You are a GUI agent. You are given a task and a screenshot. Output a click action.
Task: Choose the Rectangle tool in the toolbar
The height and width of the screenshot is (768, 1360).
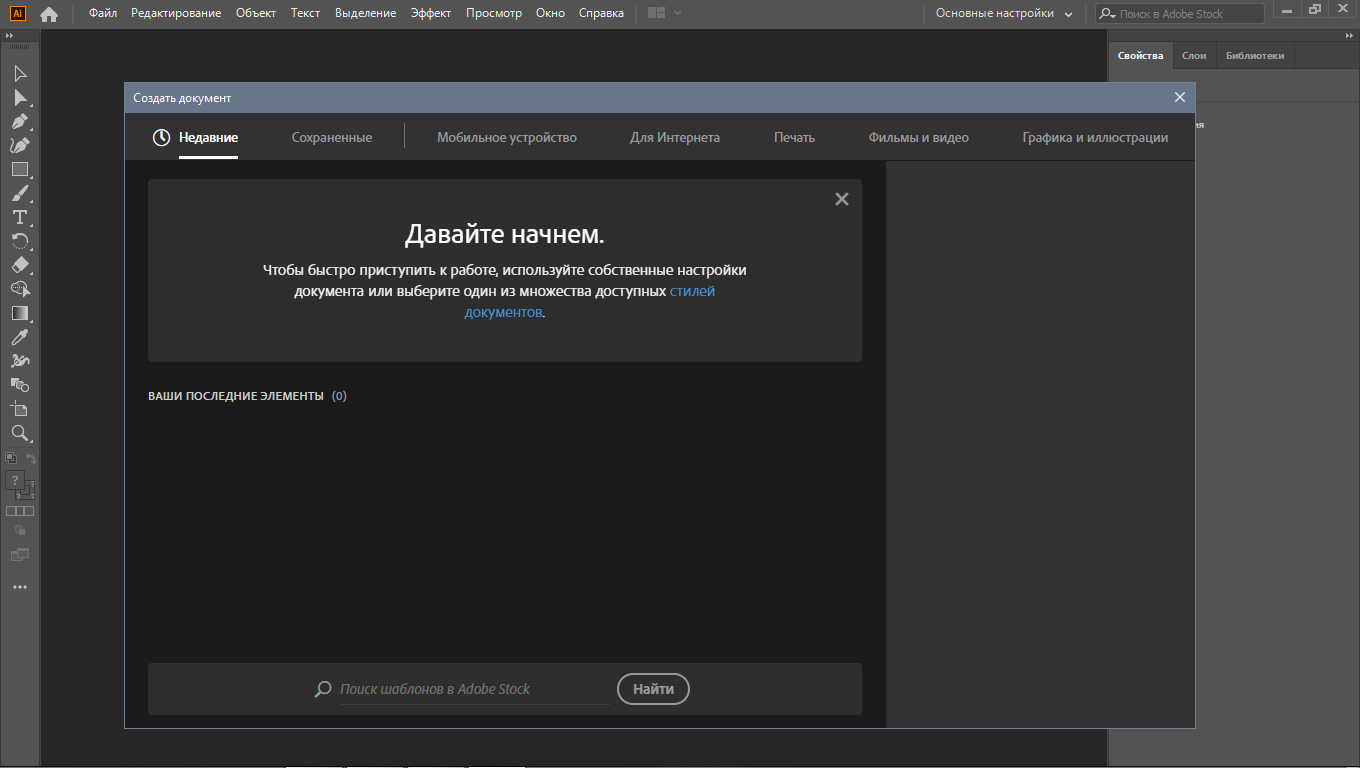coord(19,169)
